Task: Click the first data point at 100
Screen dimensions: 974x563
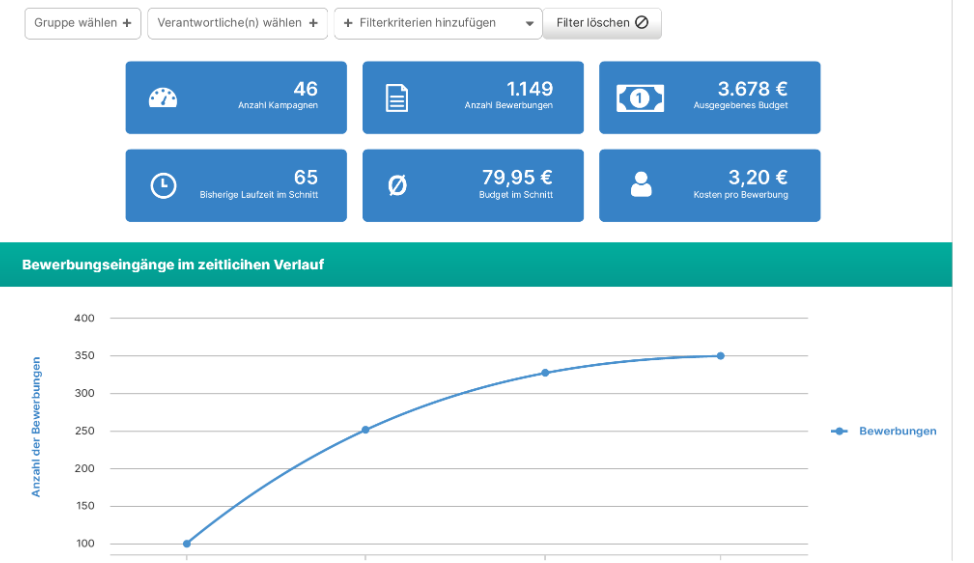Action: (187, 544)
